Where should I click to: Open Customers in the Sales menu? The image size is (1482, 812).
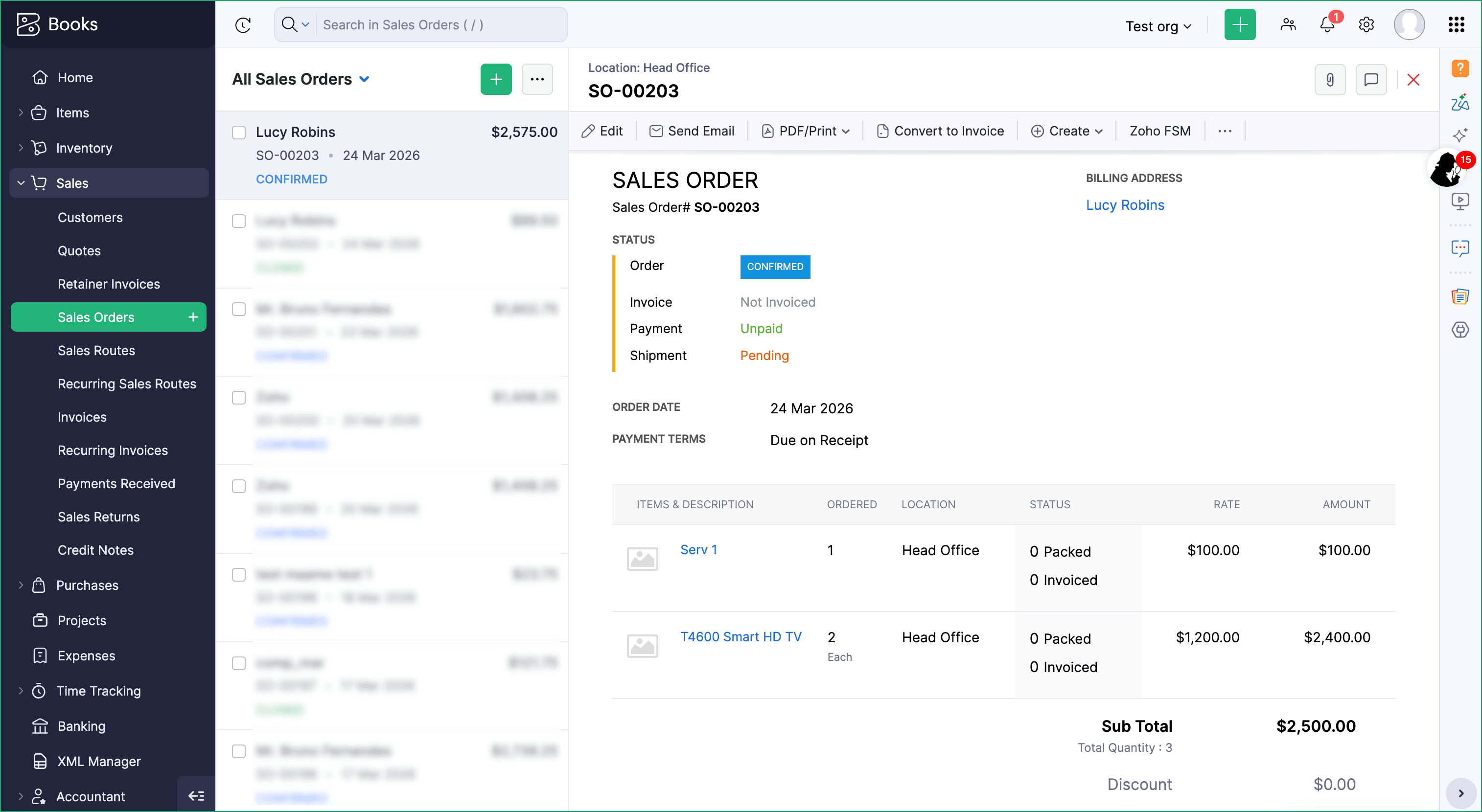[x=90, y=217]
